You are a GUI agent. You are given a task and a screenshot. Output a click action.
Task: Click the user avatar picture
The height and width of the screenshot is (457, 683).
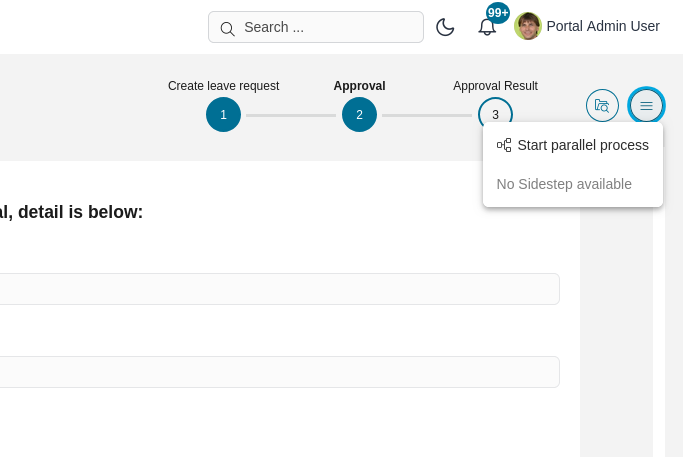click(528, 26)
